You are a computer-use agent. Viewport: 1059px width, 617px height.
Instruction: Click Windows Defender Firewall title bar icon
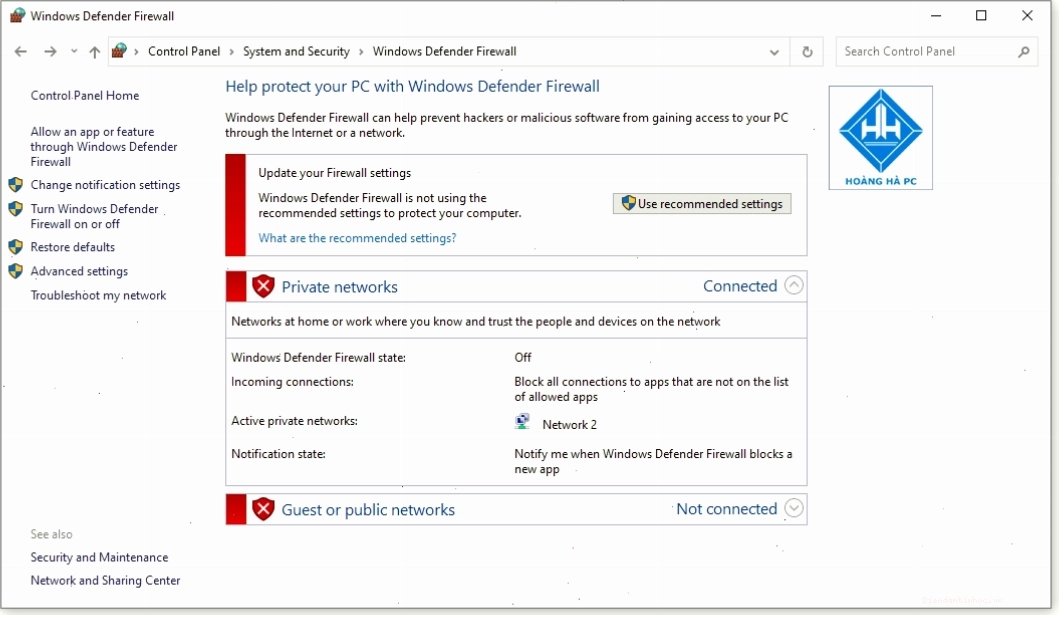(x=17, y=15)
